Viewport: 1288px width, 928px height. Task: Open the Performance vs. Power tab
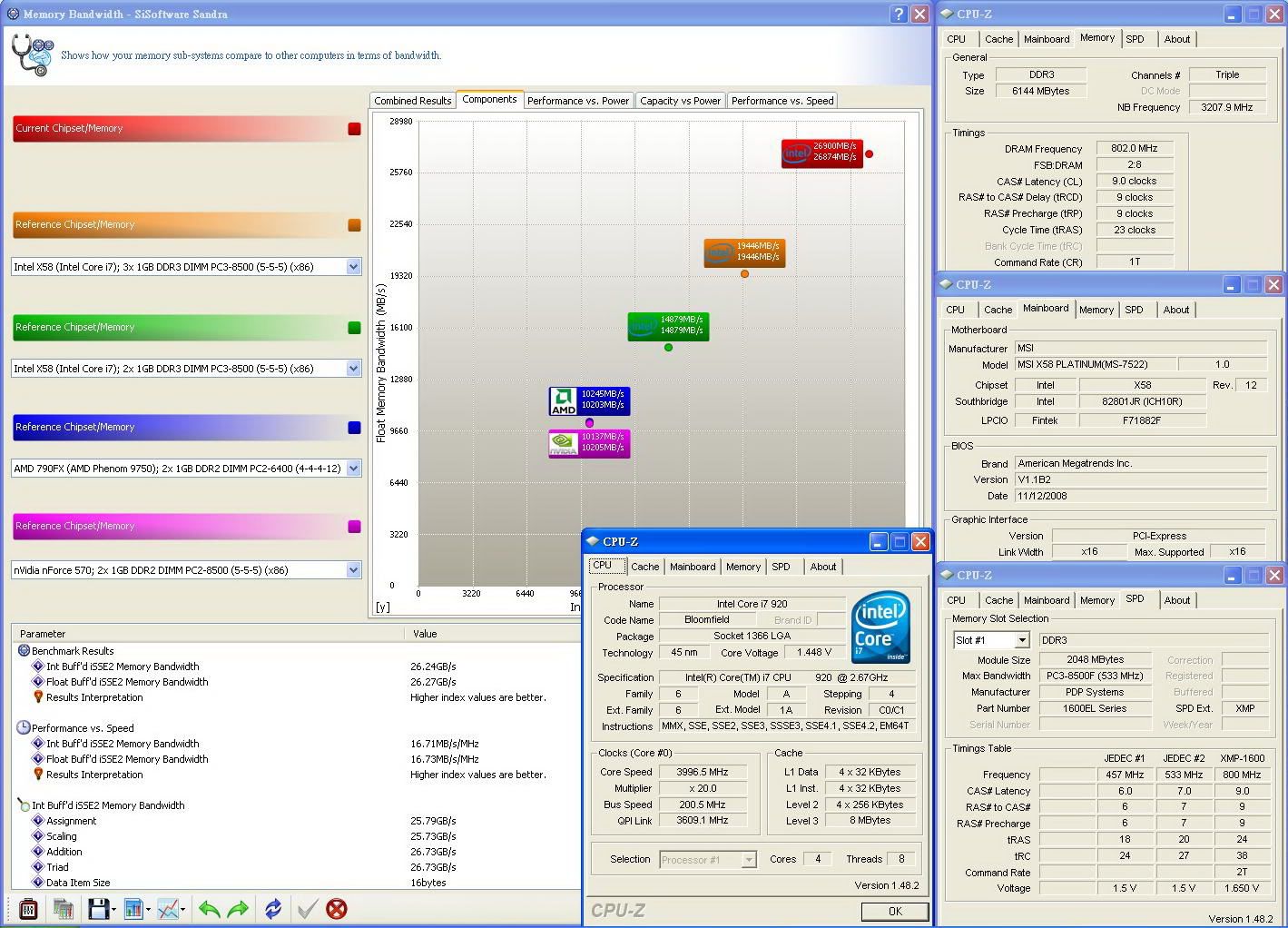[x=578, y=101]
